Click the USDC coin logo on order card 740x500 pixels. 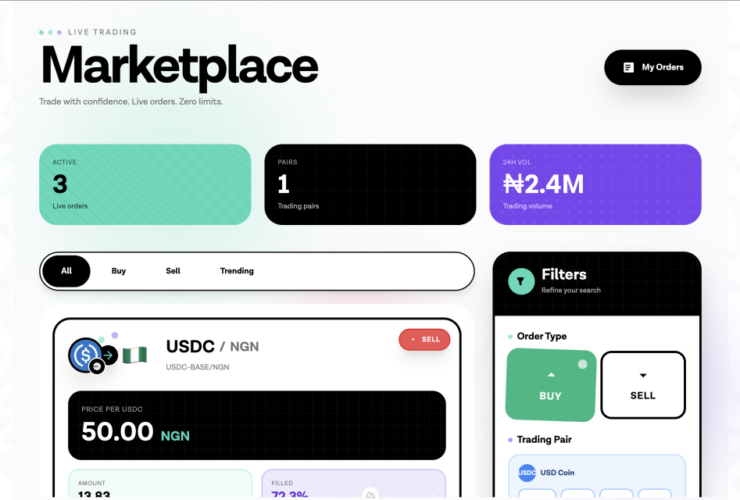pyautogui.click(x=84, y=353)
